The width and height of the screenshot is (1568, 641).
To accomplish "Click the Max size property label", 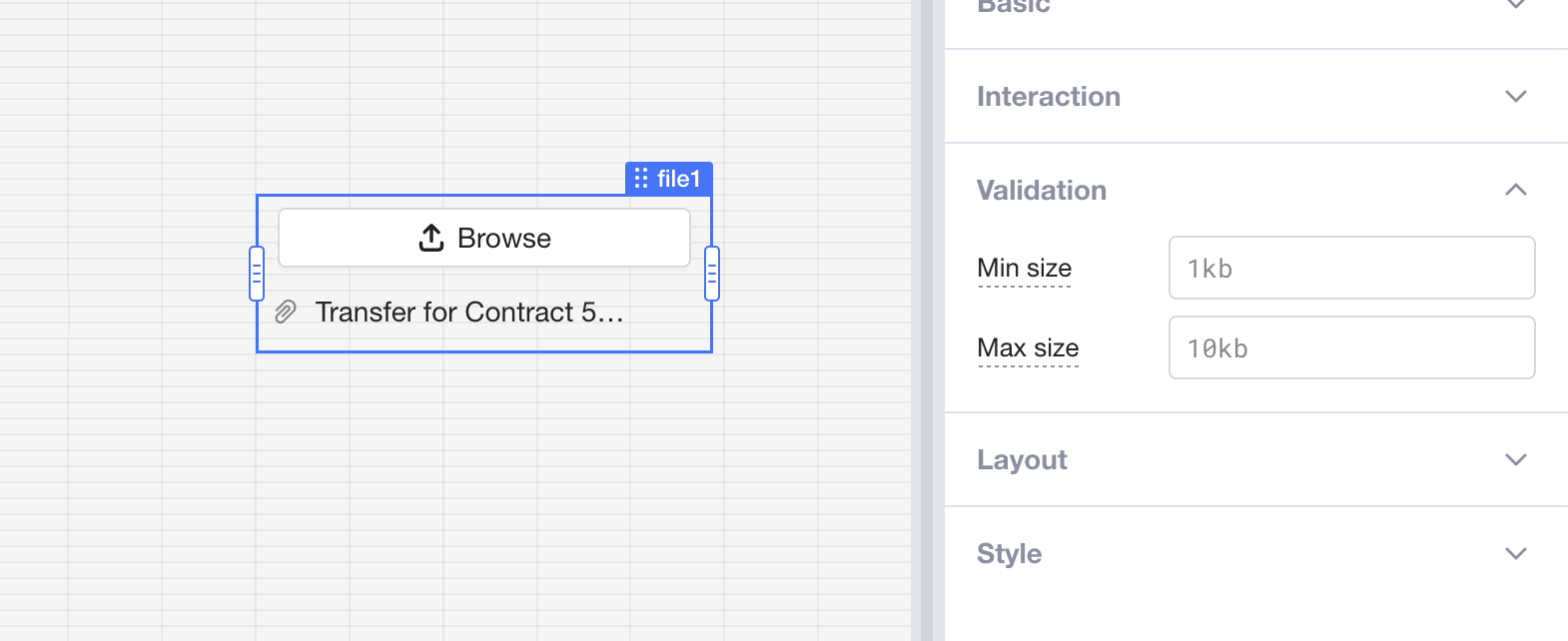I will tap(1028, 348).
